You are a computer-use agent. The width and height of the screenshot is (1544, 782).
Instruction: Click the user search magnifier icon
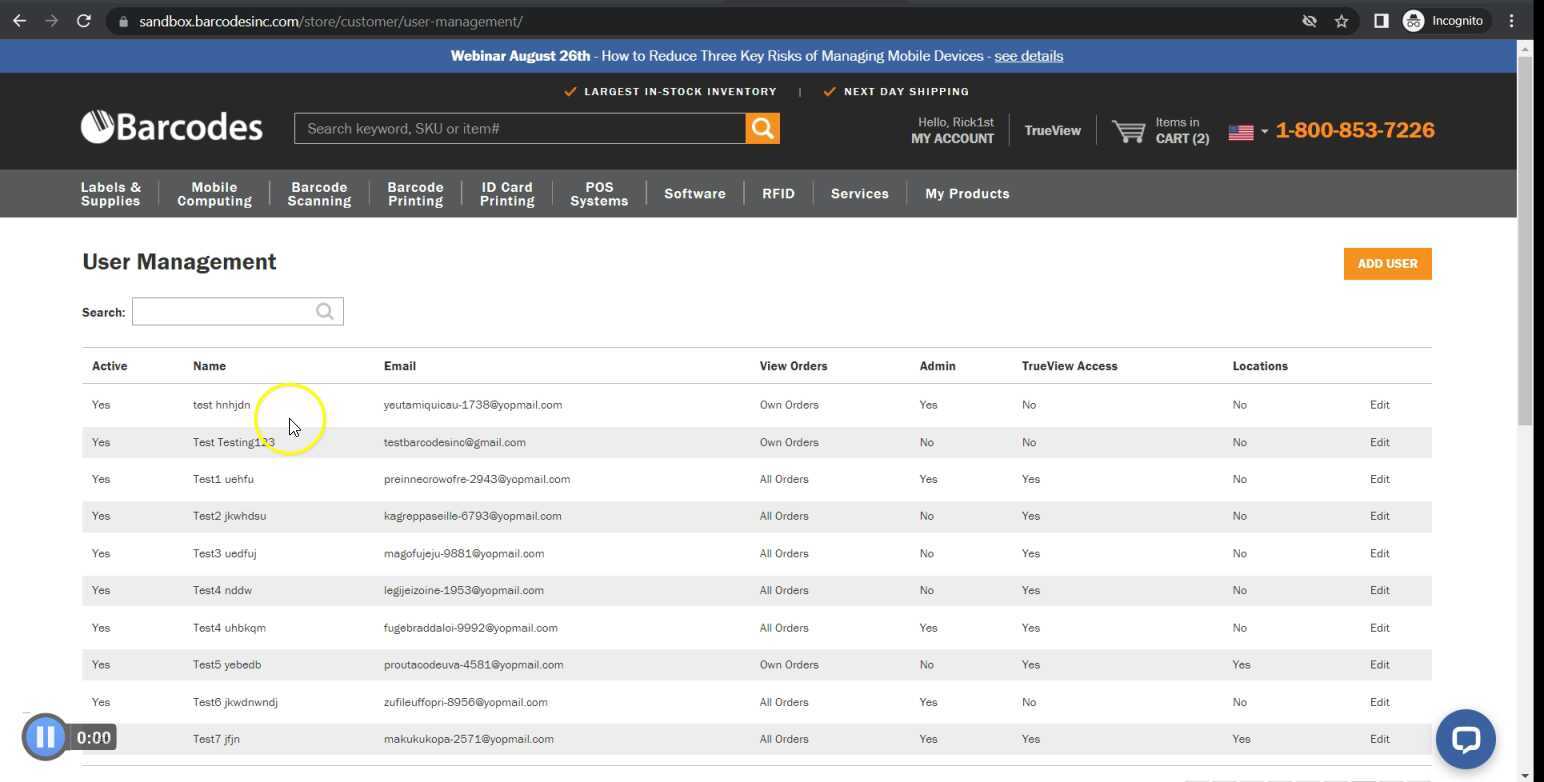[x=325, y=312]
